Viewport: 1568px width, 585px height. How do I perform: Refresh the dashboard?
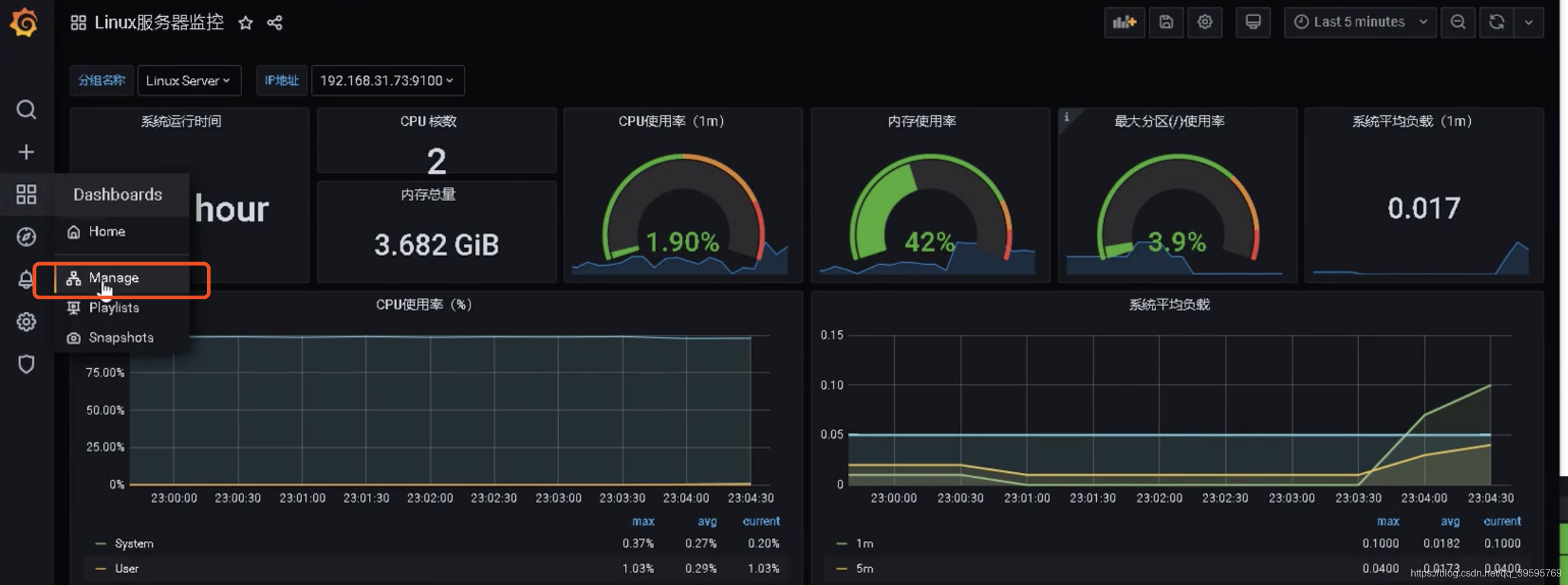click(x=1497, y=22)
